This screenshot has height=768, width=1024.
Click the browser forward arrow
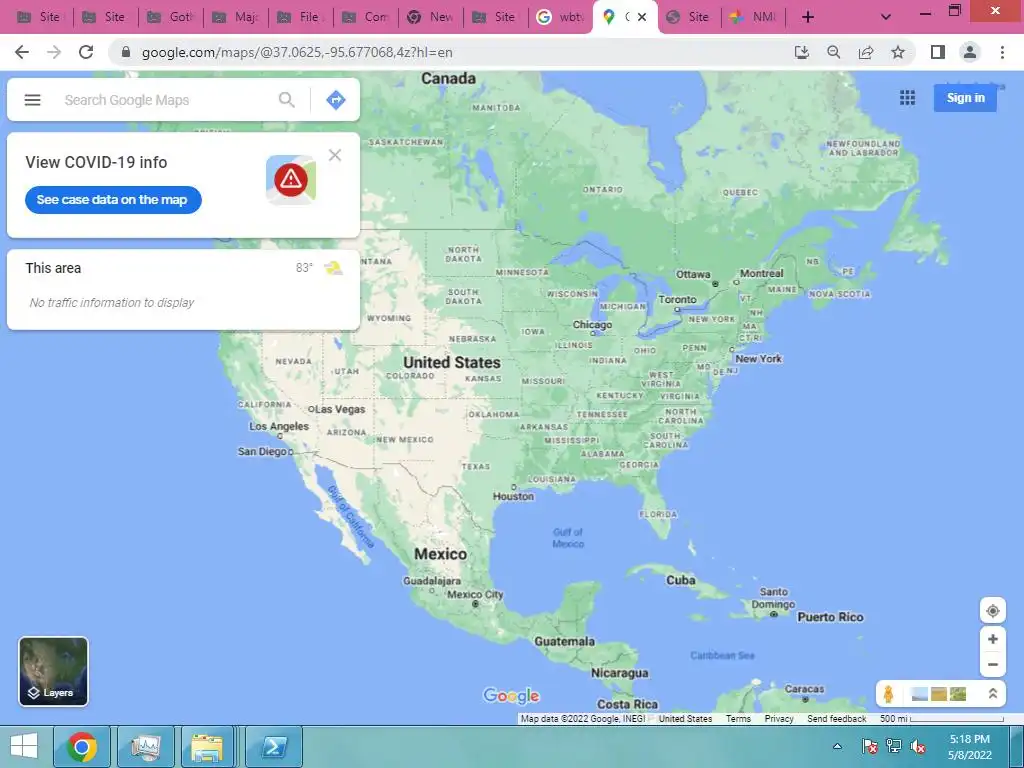pos(54,52)
